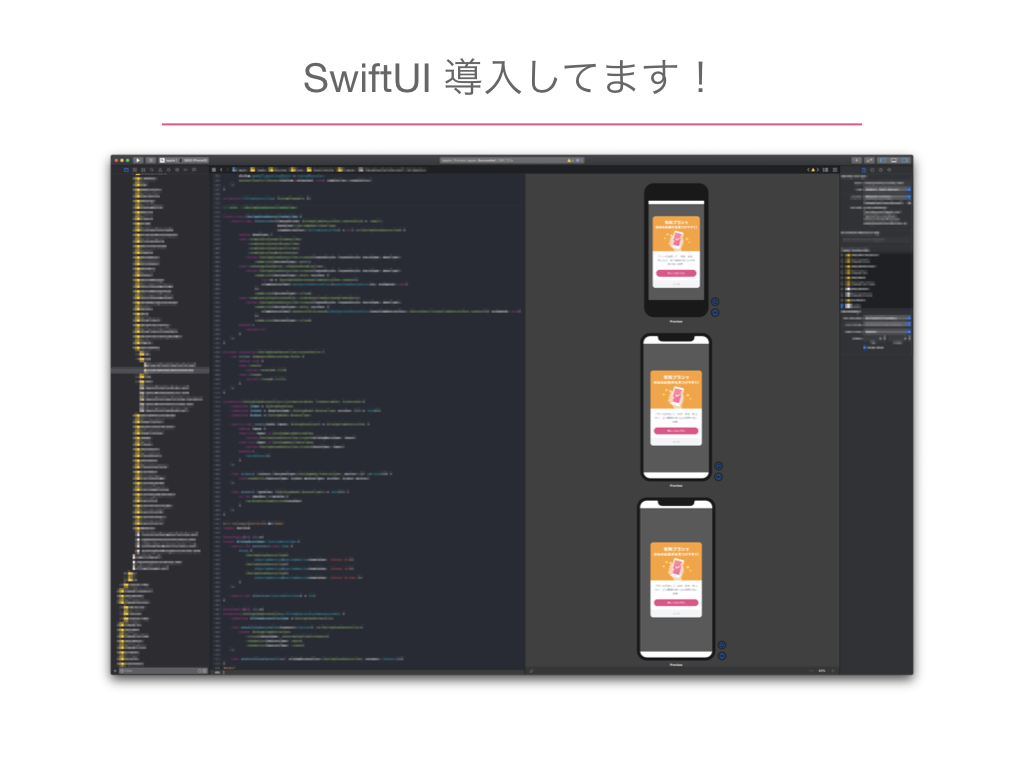Click the Run (play) button in Xcode toolbar

(x=138, y=161)
